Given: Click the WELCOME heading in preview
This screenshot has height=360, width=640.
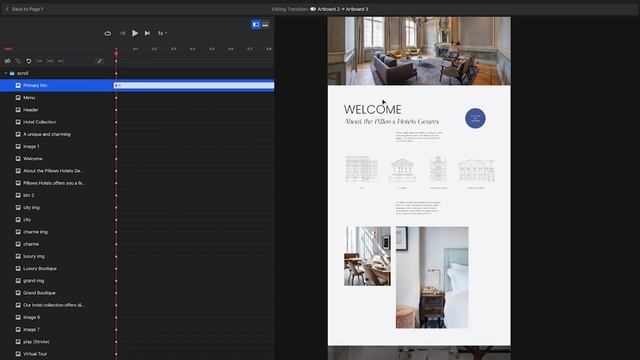Looking at the screenshot, I should 372,109.
